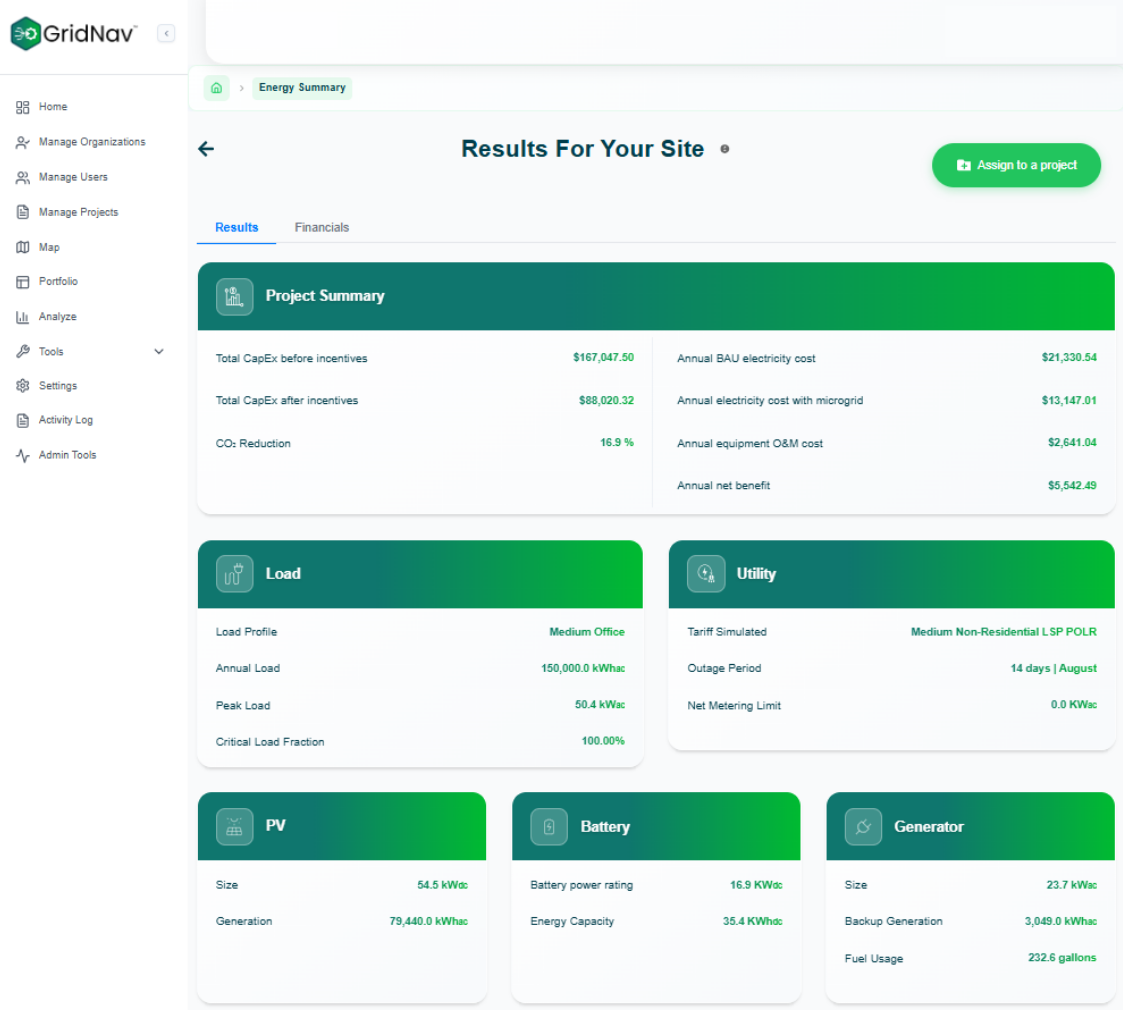Viewport: 1123px width, 1010px height.
Task: Go back using the left arrow
Action: 206,149
